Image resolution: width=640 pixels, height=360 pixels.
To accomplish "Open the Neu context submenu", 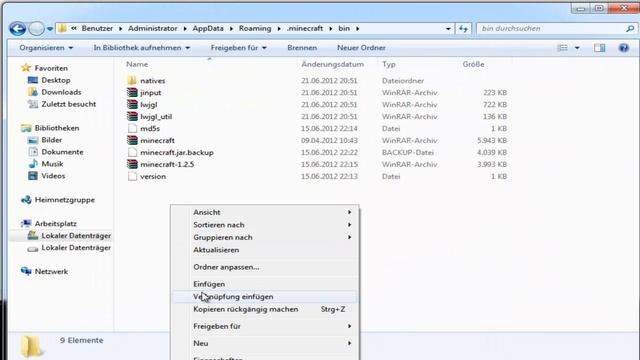I will 264,343.
